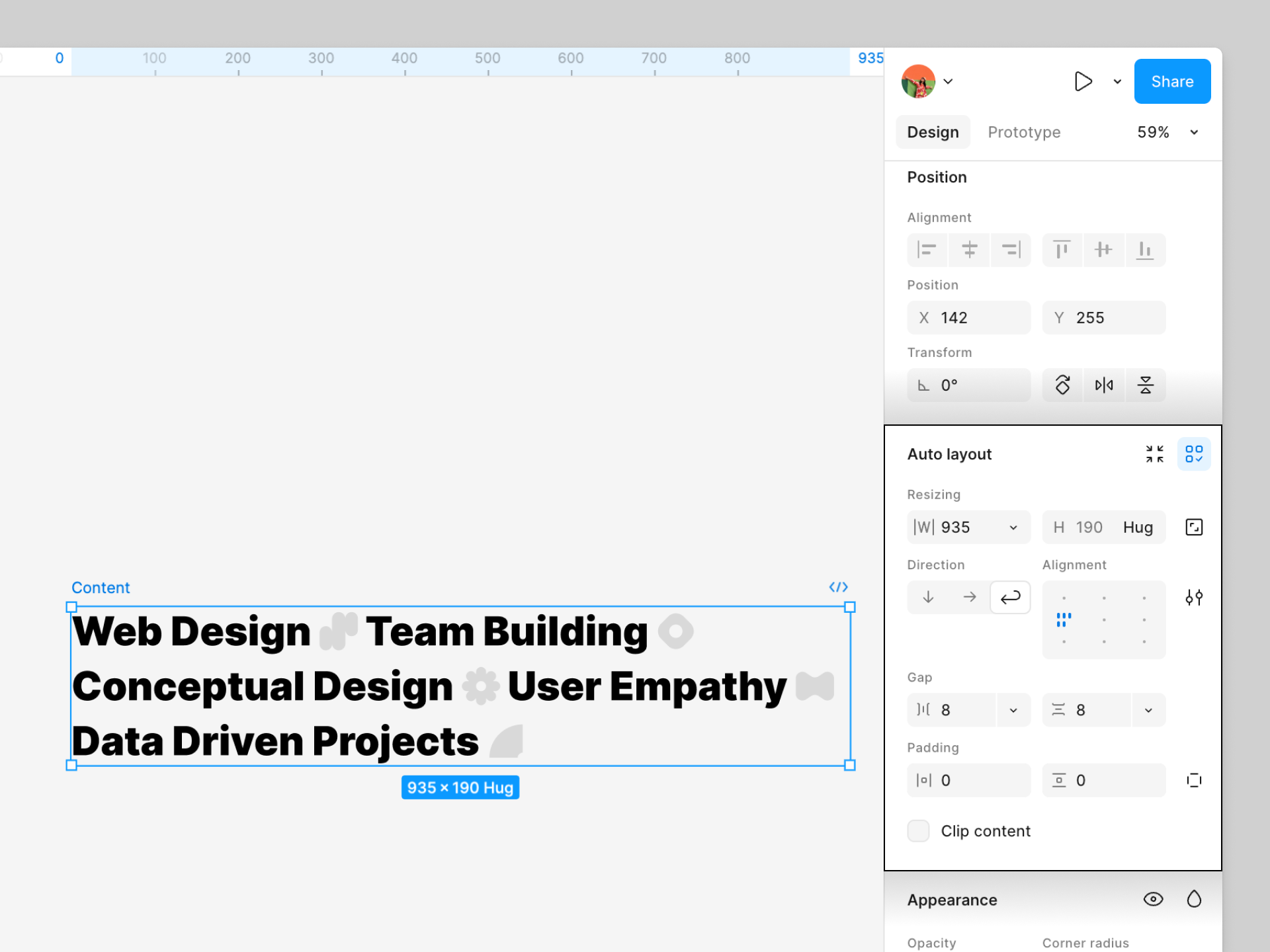This screenshot has width=1270, height=952.
Task: Open zoom level dropdown chevron
Action: click(x=1194, y=132)
